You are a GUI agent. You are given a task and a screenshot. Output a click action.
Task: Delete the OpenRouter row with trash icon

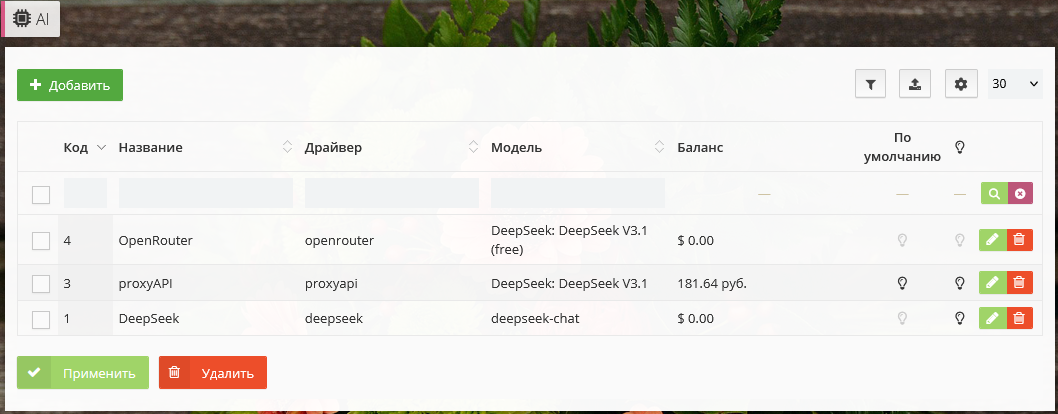[1020, 240]
